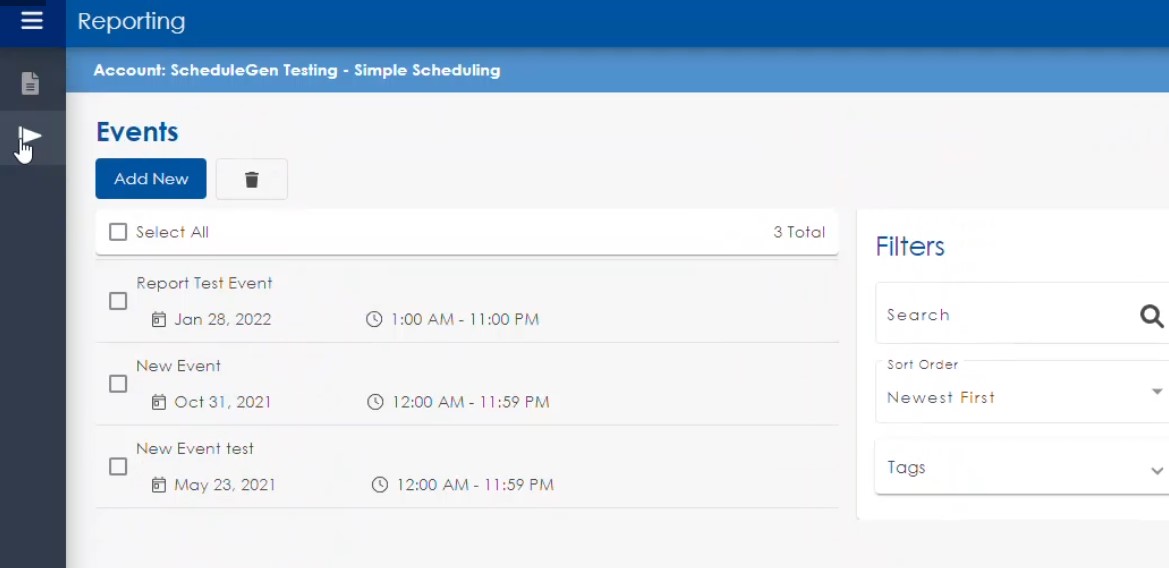This screenshot has width=1169, height=568.
Task: Open the hamburger navigation menu
Action: click(x=32, y=21)
